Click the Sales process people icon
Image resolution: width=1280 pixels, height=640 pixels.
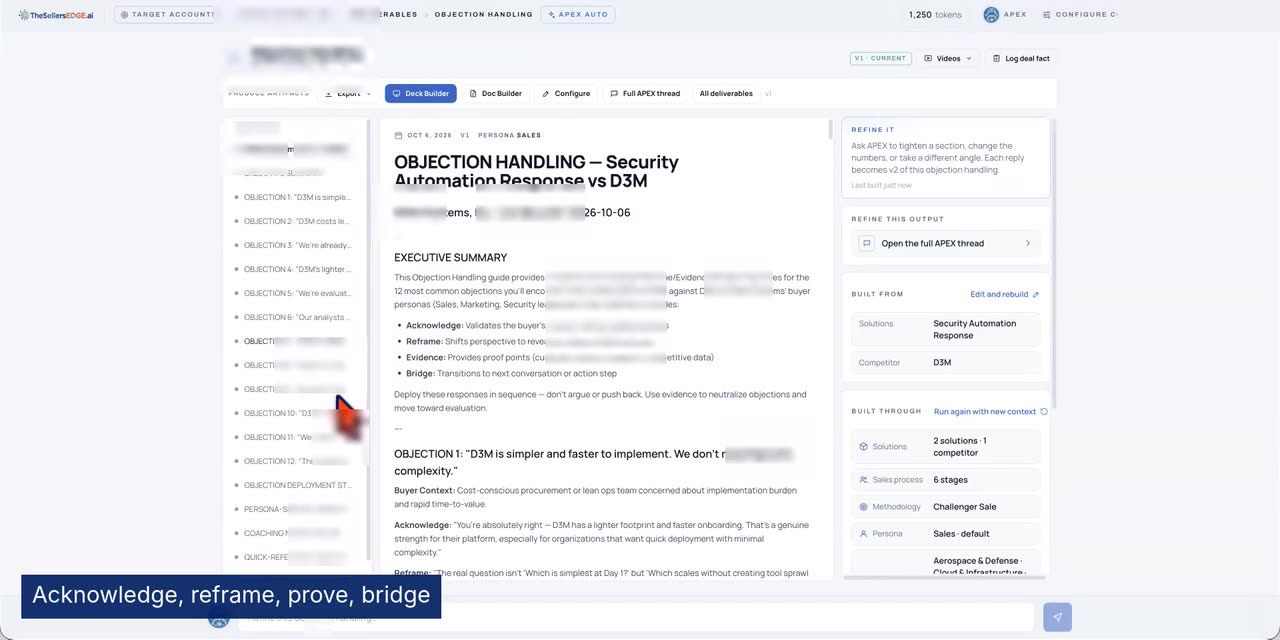(864, 480)
